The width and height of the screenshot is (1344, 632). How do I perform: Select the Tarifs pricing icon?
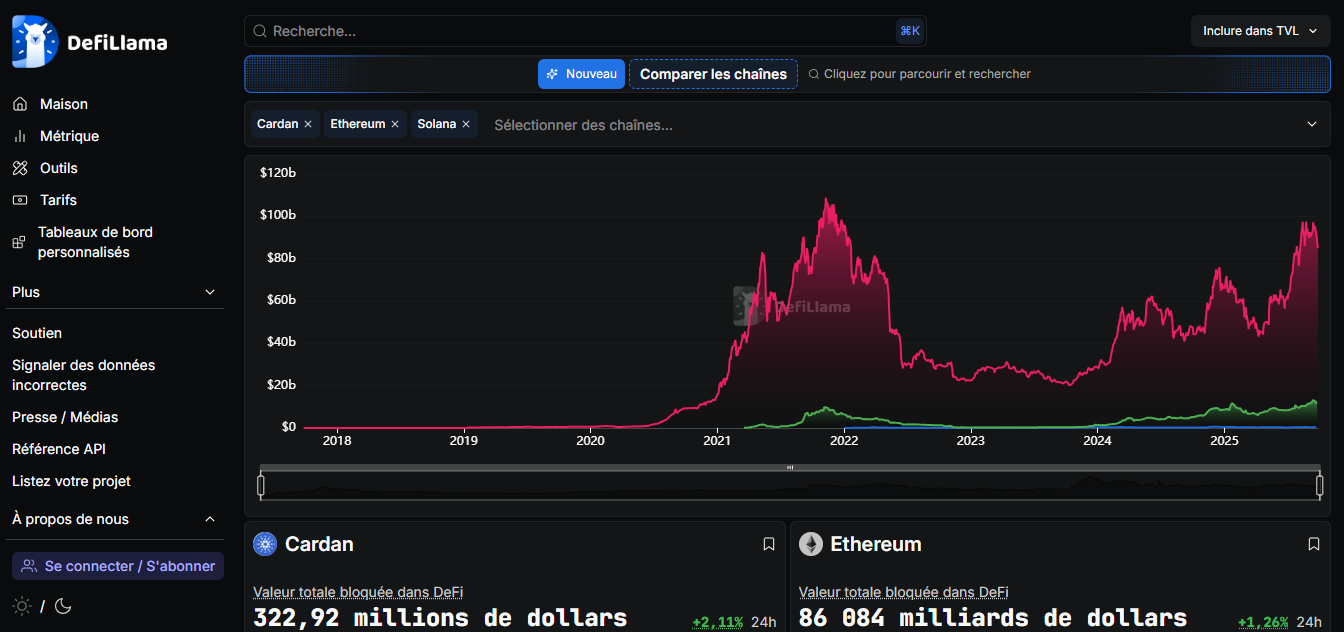coord(21,199)
